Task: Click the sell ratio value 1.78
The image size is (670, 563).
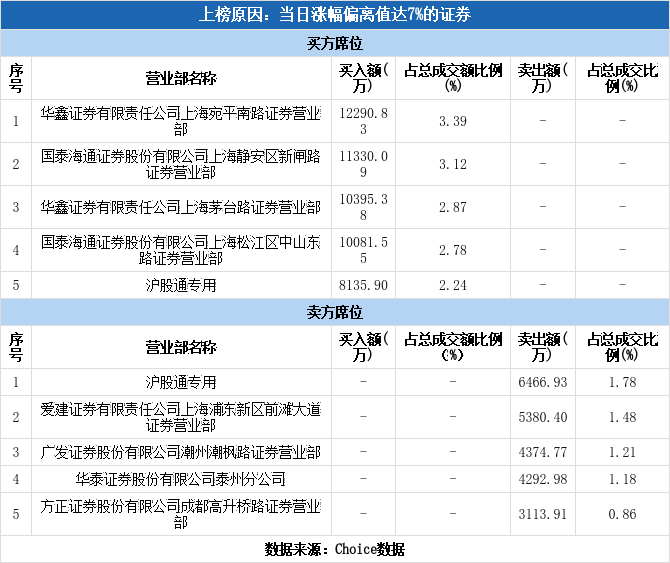Action: pos(623,382)
